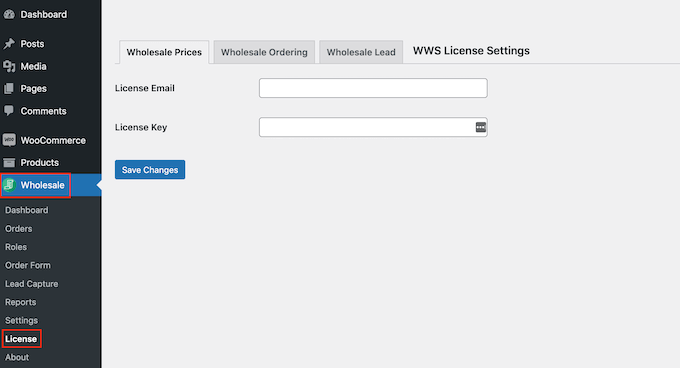The image size is (680, 368).
Task: Switch to the Wholesale Lead tab
Action: (361, 52)
